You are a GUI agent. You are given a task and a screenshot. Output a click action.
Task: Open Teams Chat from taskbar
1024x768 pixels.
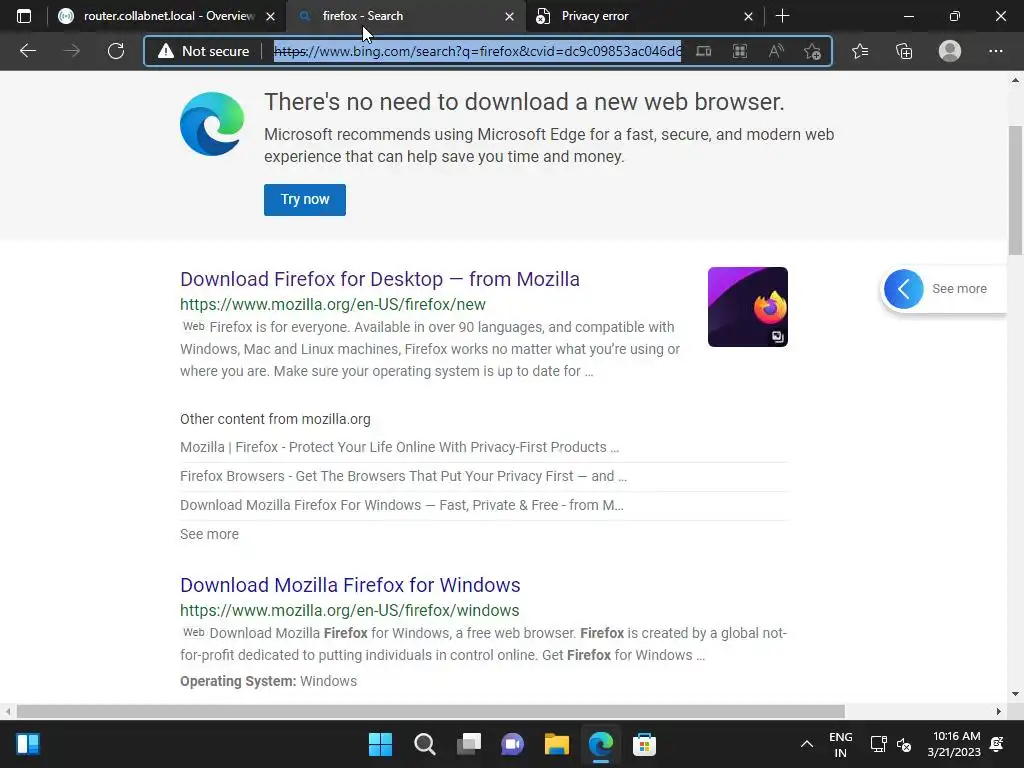click(513, 744)
